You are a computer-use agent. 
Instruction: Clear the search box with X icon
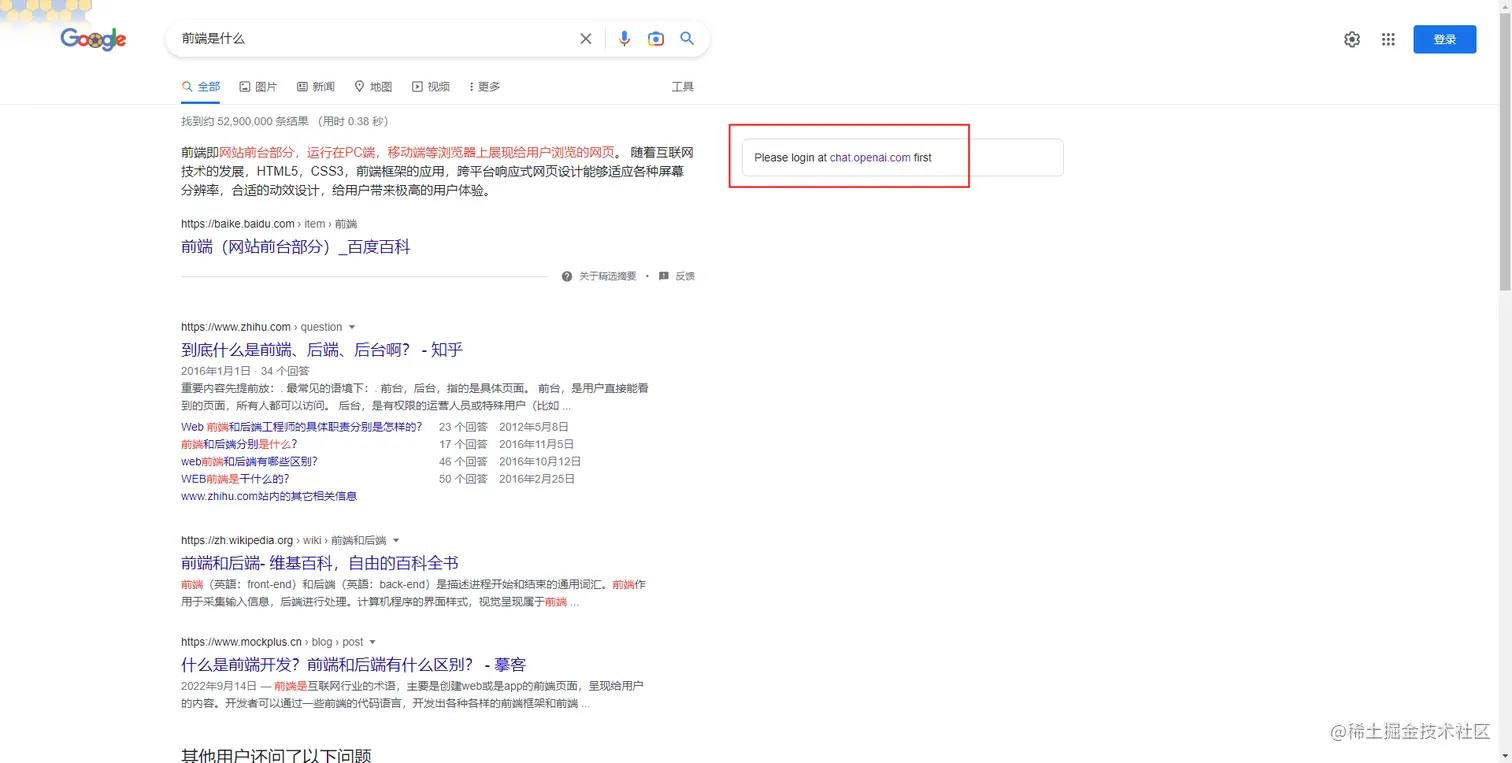(x=586, y=39)
